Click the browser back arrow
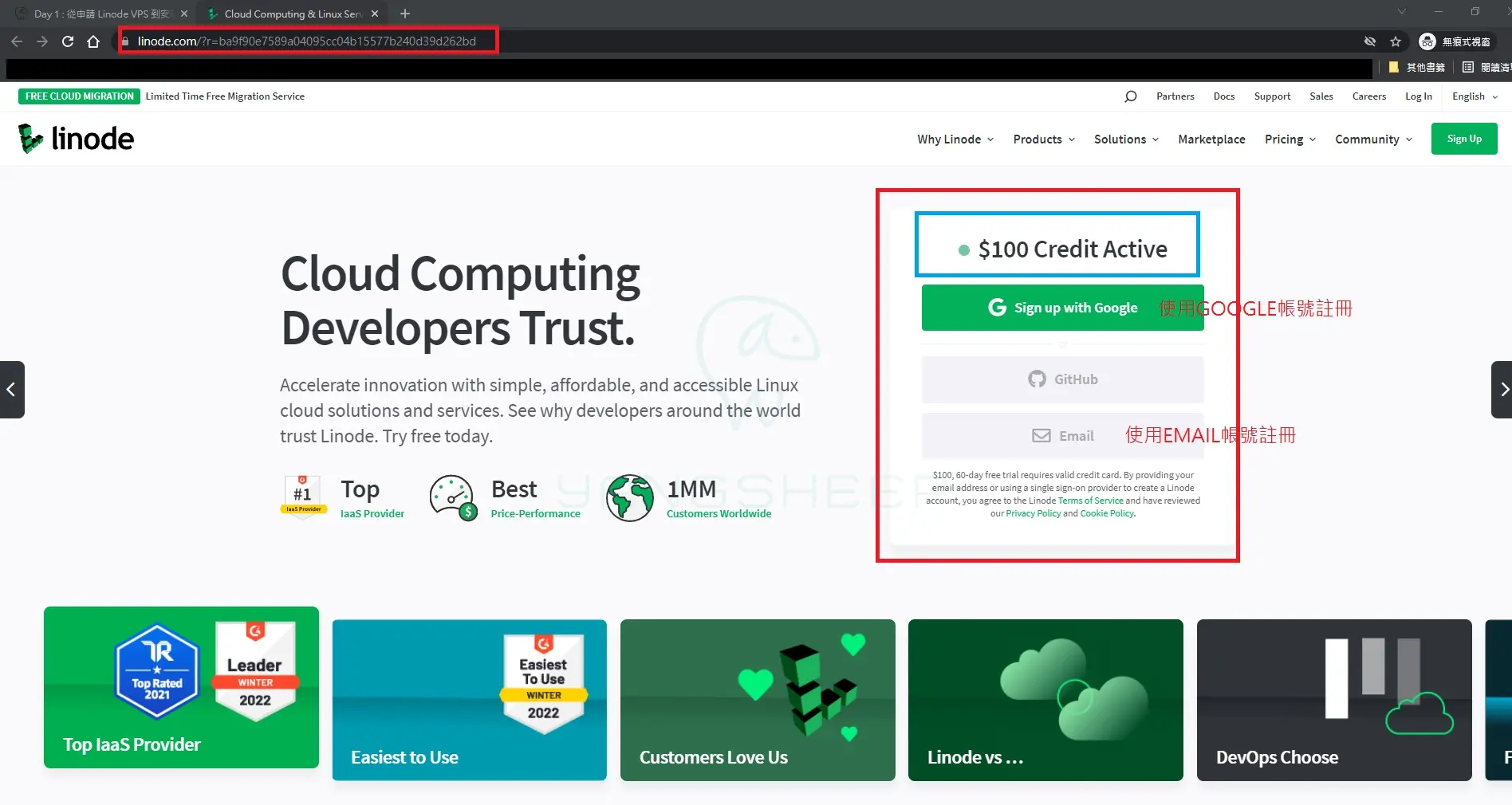 (x=17, y=41)
